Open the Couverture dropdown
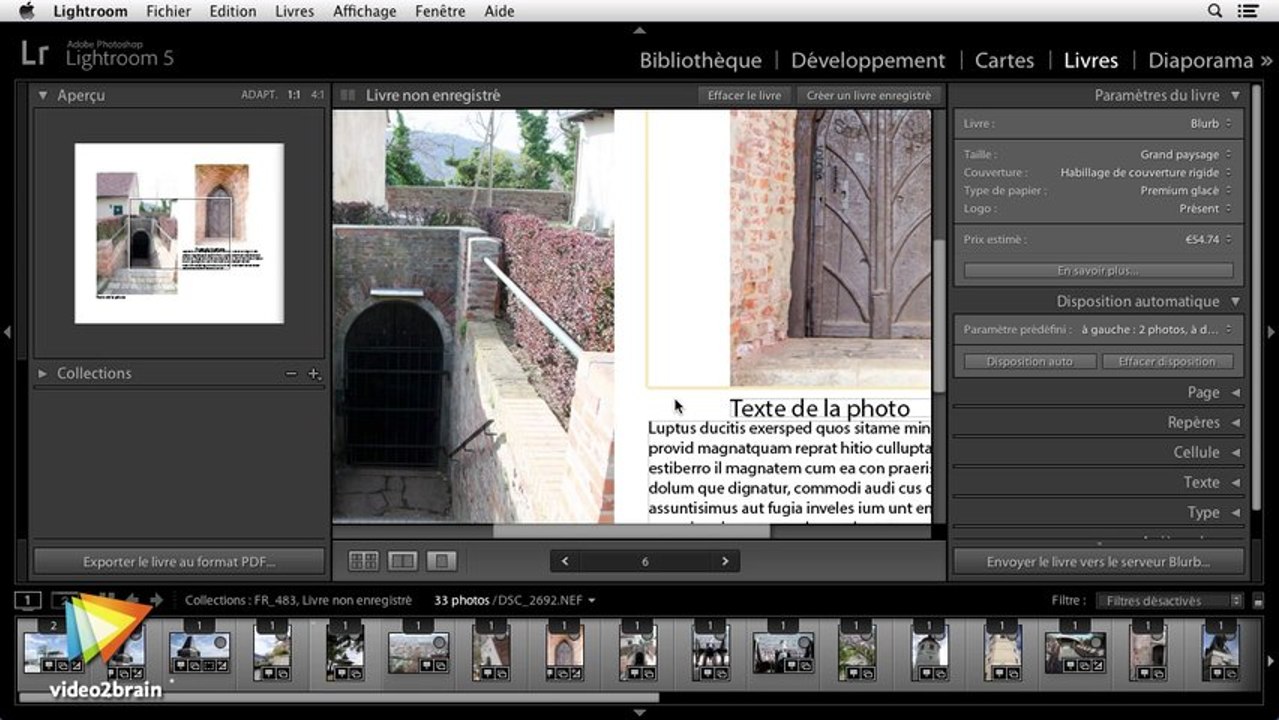This screenshot has height=720, width=1279. point(1147,173)
